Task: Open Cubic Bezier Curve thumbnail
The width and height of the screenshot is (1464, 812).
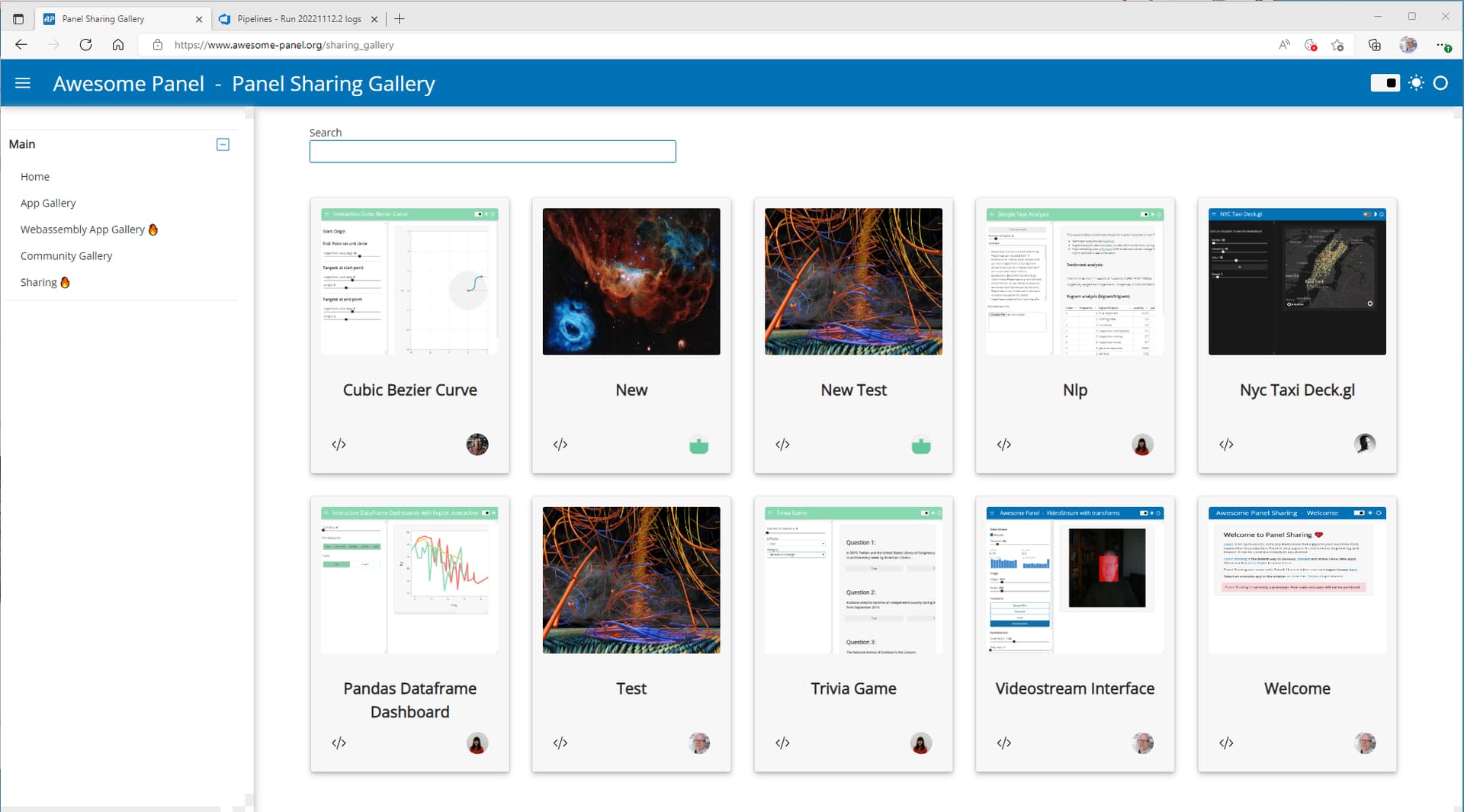Action: 409,281
